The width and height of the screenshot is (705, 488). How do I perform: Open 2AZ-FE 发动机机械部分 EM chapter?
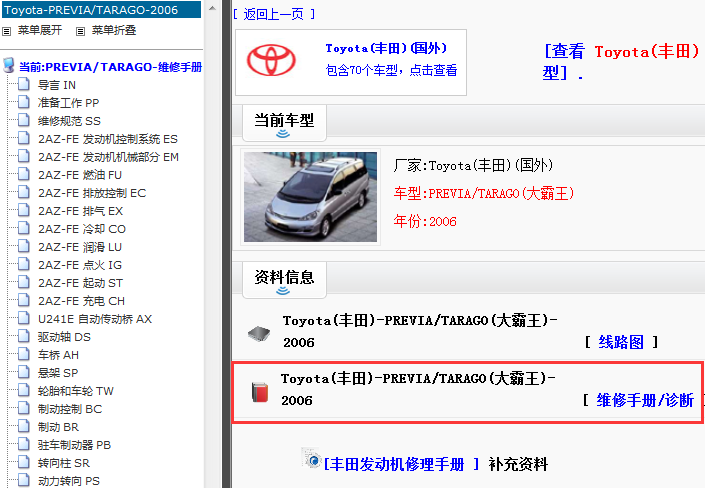click(x=108, y=157)
